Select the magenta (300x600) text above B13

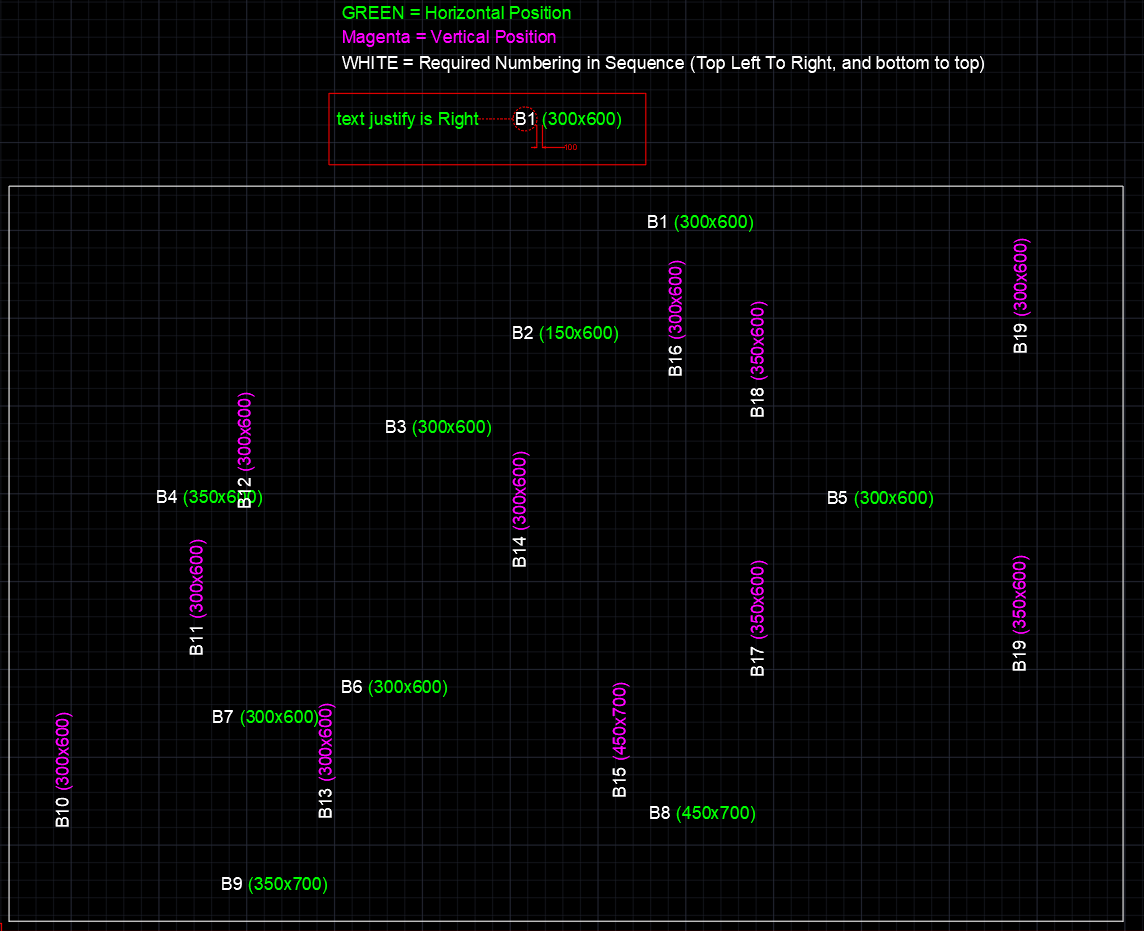(x=325, y=742)
